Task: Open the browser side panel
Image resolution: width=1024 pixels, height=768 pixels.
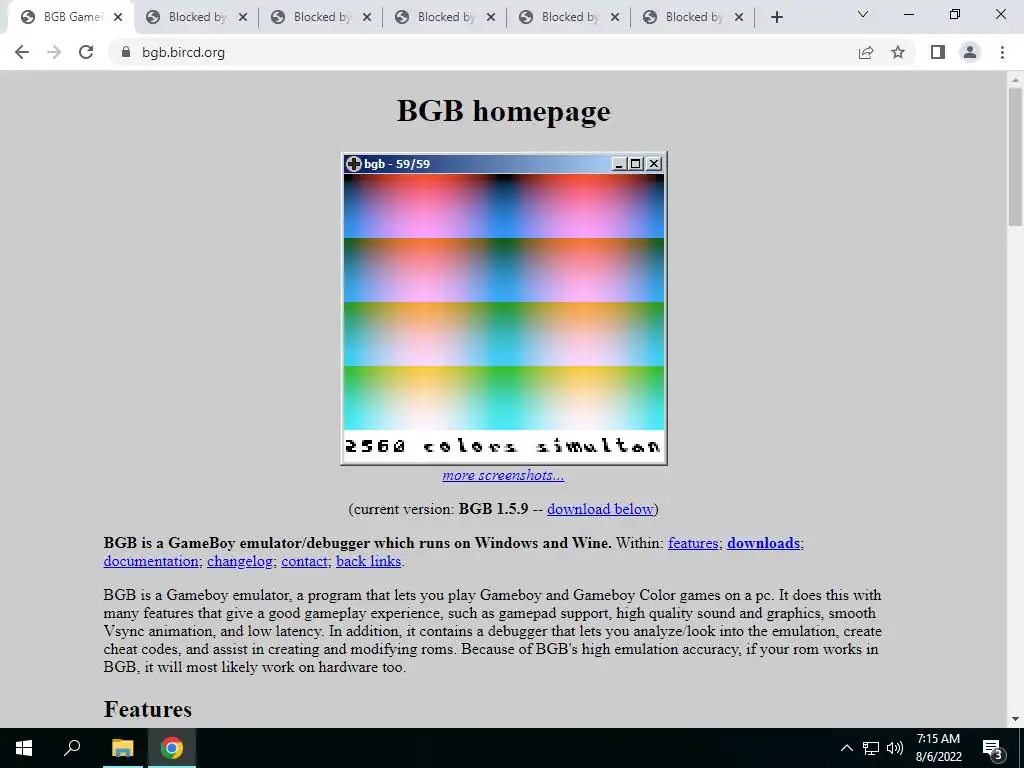Action: click(938, 52)
